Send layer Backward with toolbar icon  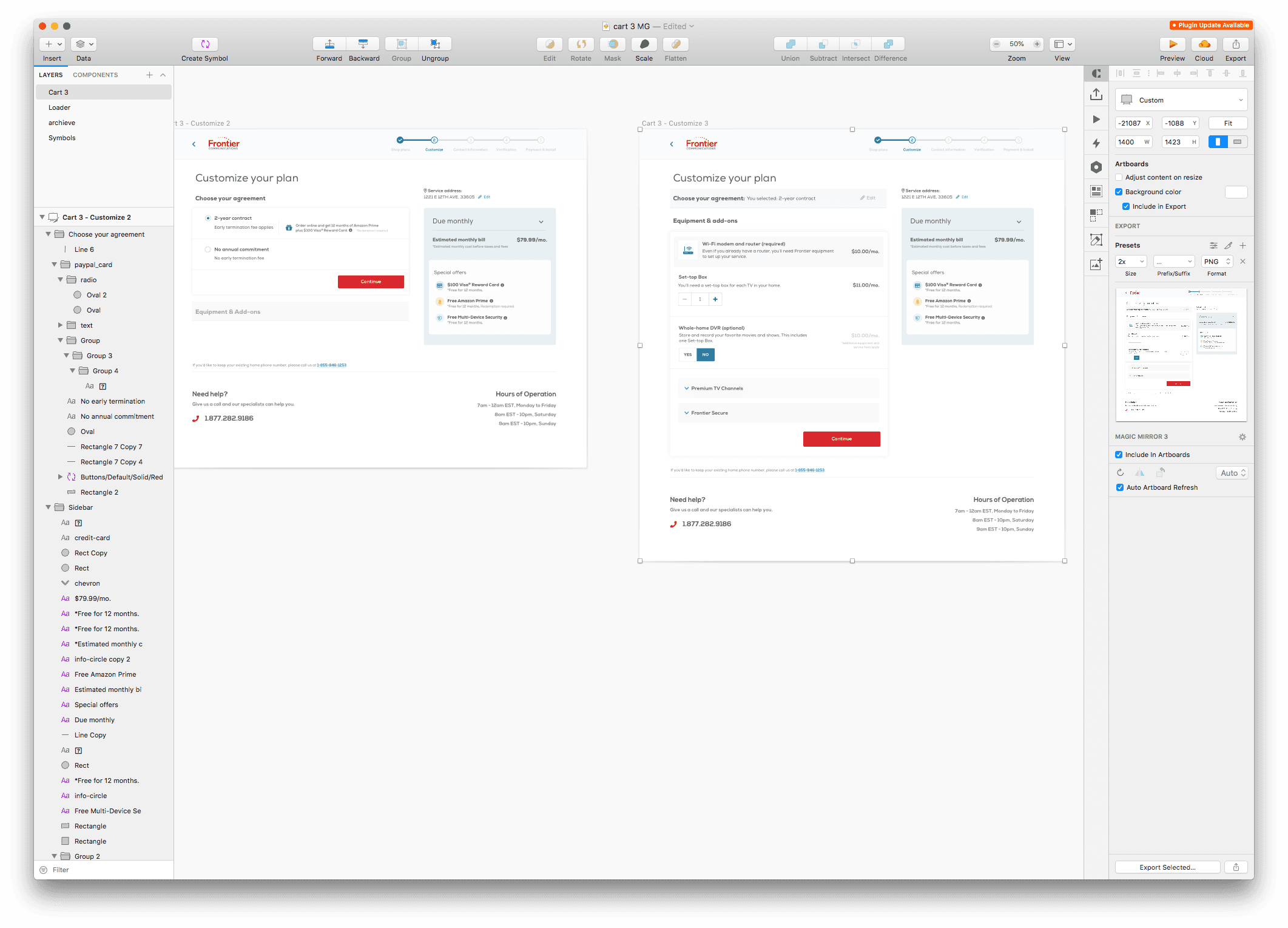(x=363, y=44)
